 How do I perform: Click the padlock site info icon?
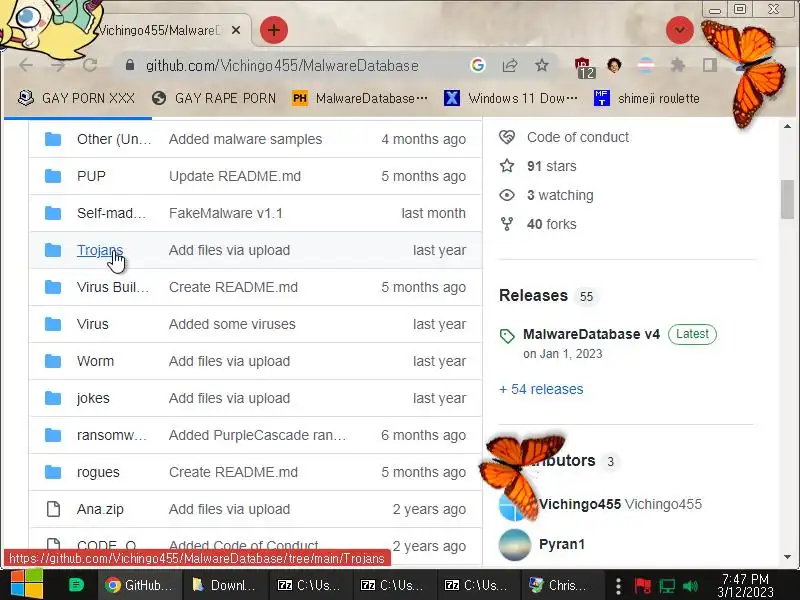[x=130, y=65]
